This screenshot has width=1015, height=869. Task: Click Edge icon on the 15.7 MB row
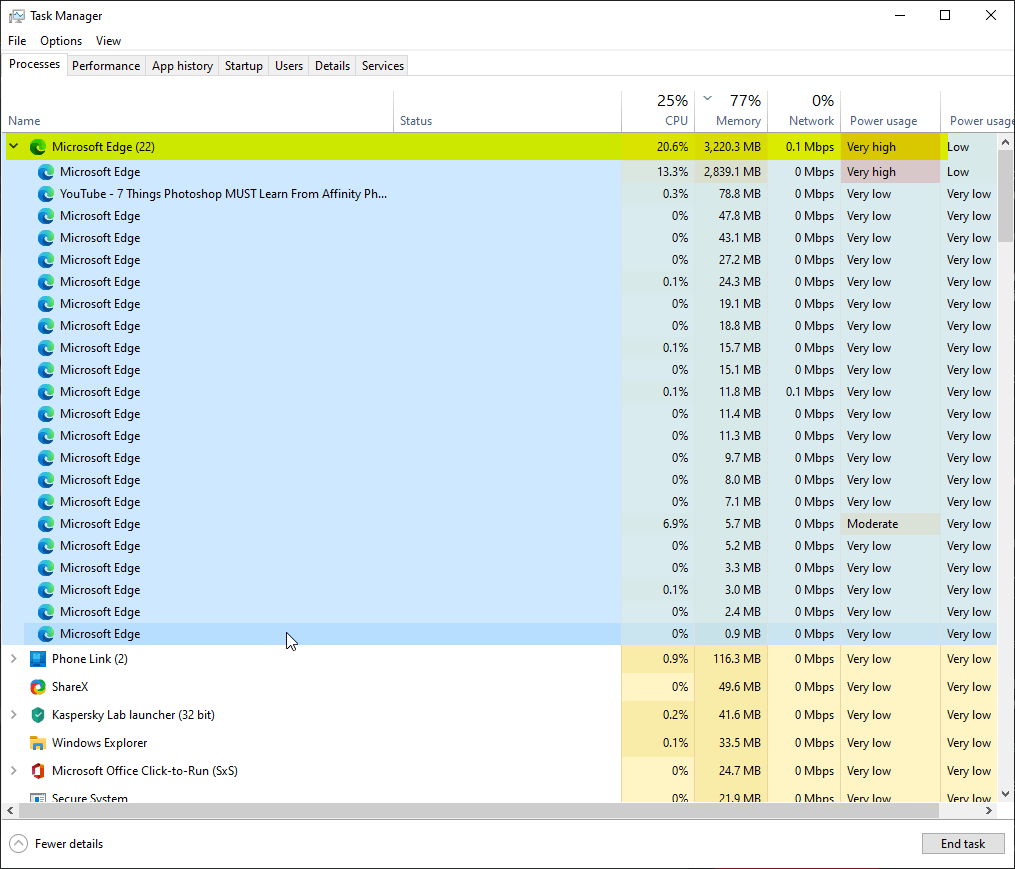(45, 348)
